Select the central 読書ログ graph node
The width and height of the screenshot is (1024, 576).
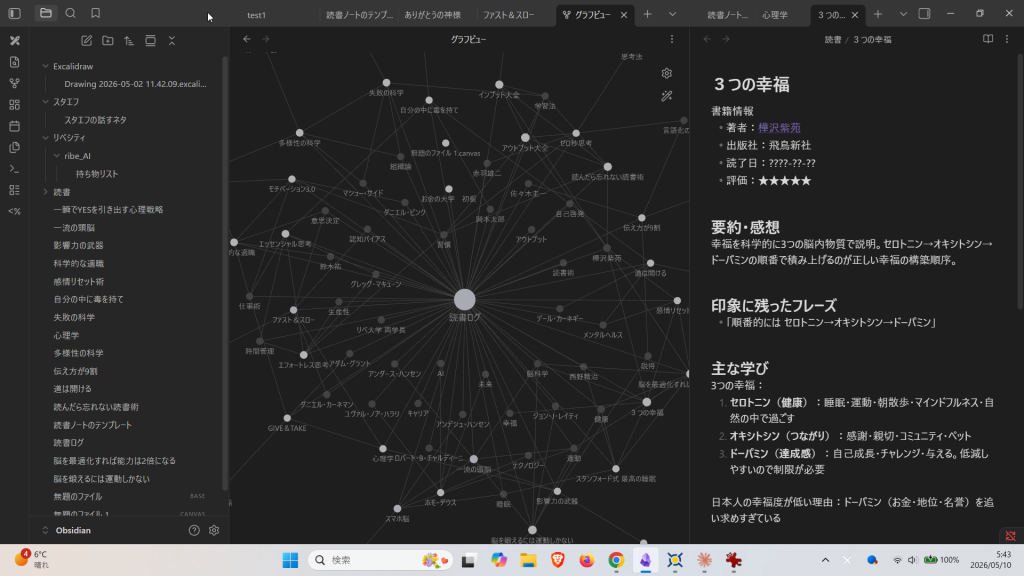point(464,300)
